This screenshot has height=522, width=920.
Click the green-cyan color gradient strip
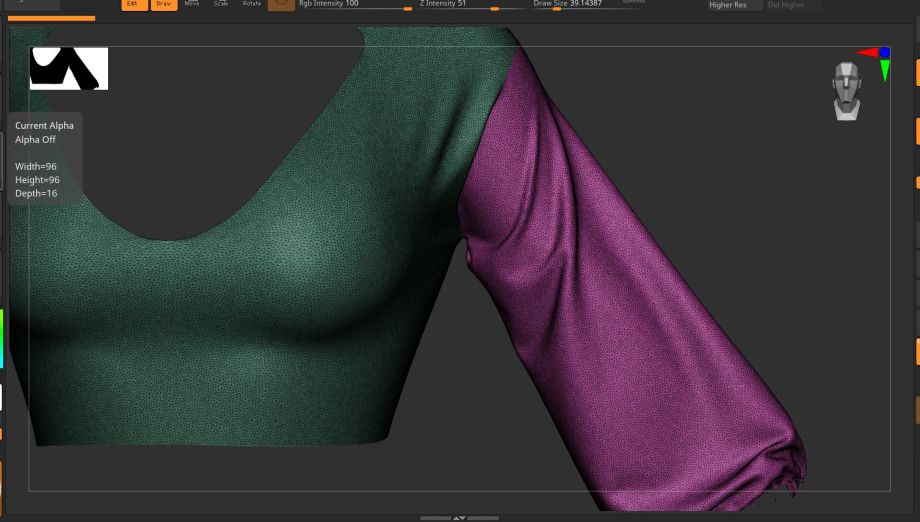(x=2, y=338)
